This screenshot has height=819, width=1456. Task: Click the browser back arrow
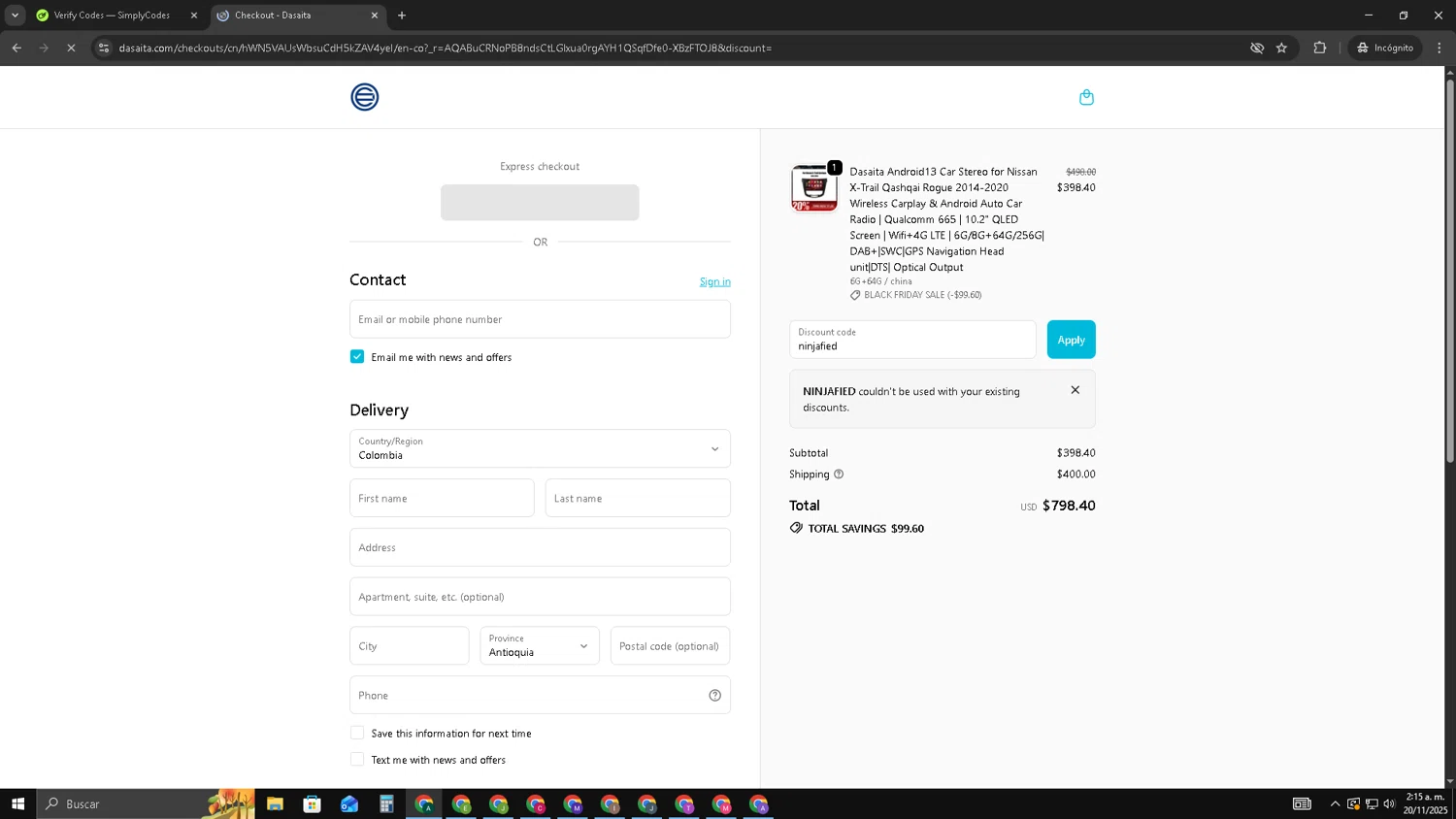point(17,48)
